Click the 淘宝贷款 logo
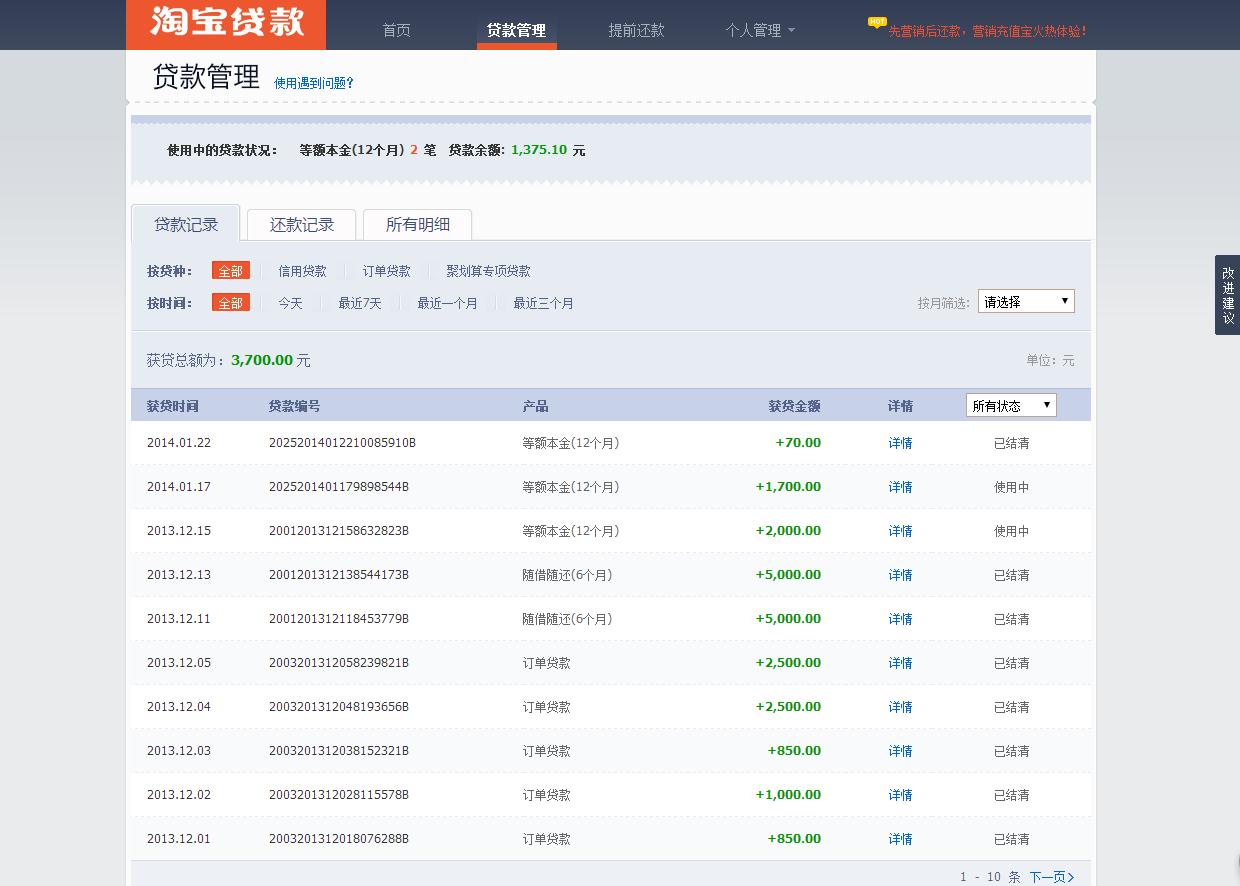 tap(226, 24)
